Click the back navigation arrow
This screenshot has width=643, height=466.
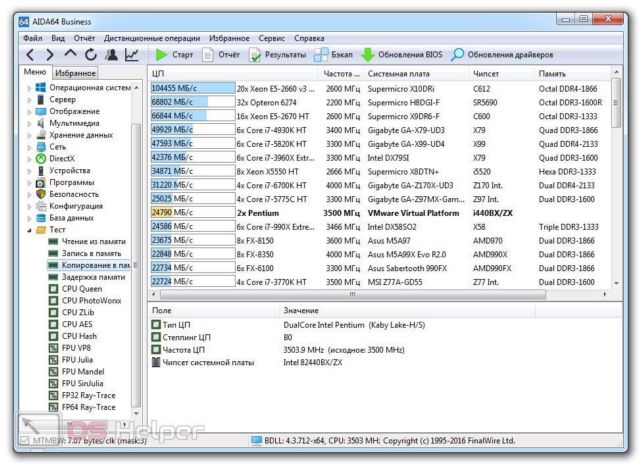coord(30,55)
